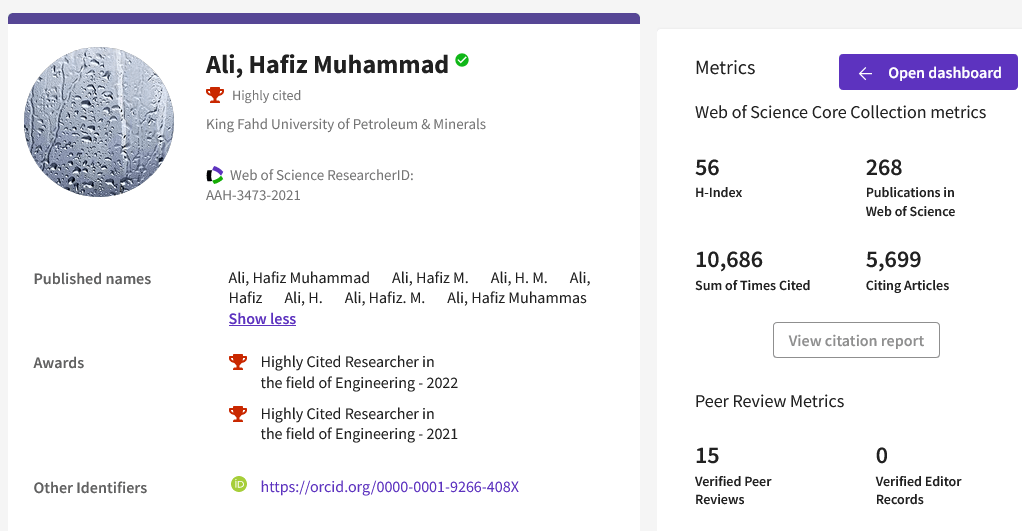Collapse published names with Show less
This screenshot has width=1022, height=531.
click(262, 319)
